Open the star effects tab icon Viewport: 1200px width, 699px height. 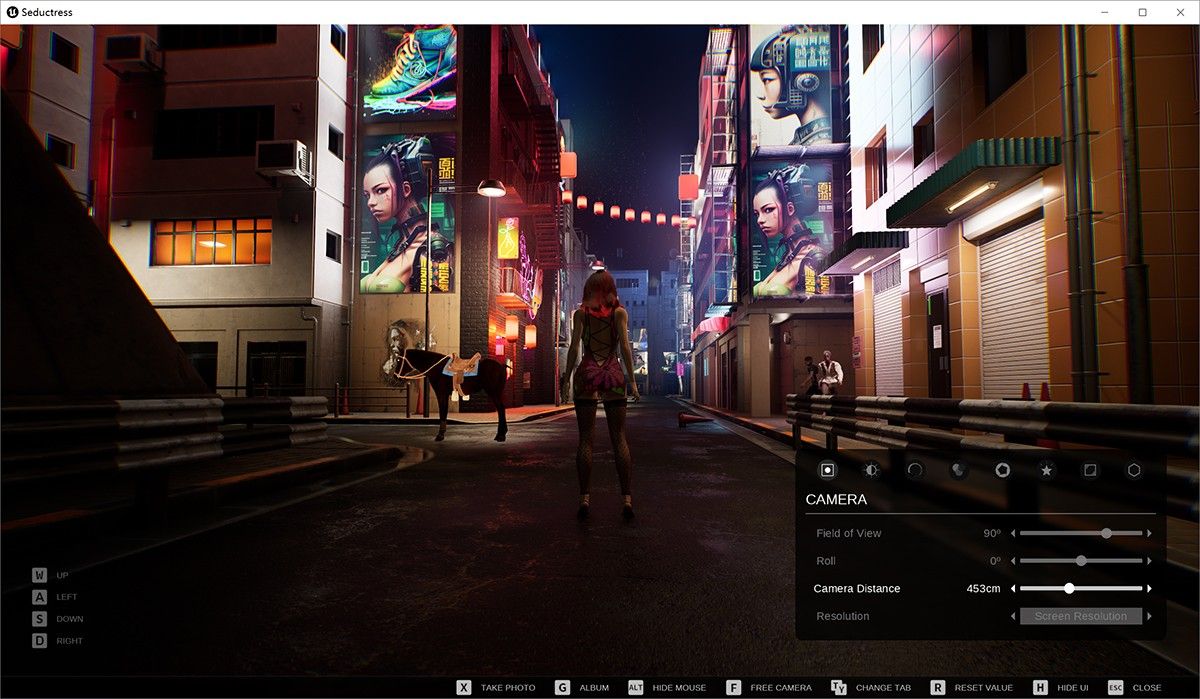1046,469
